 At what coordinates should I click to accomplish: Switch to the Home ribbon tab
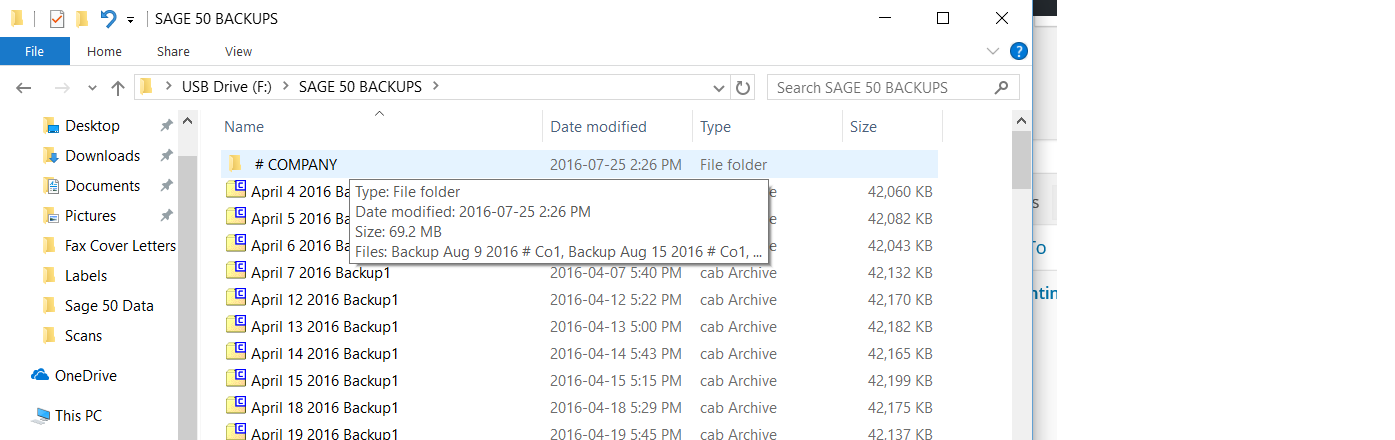click(104, 51)
